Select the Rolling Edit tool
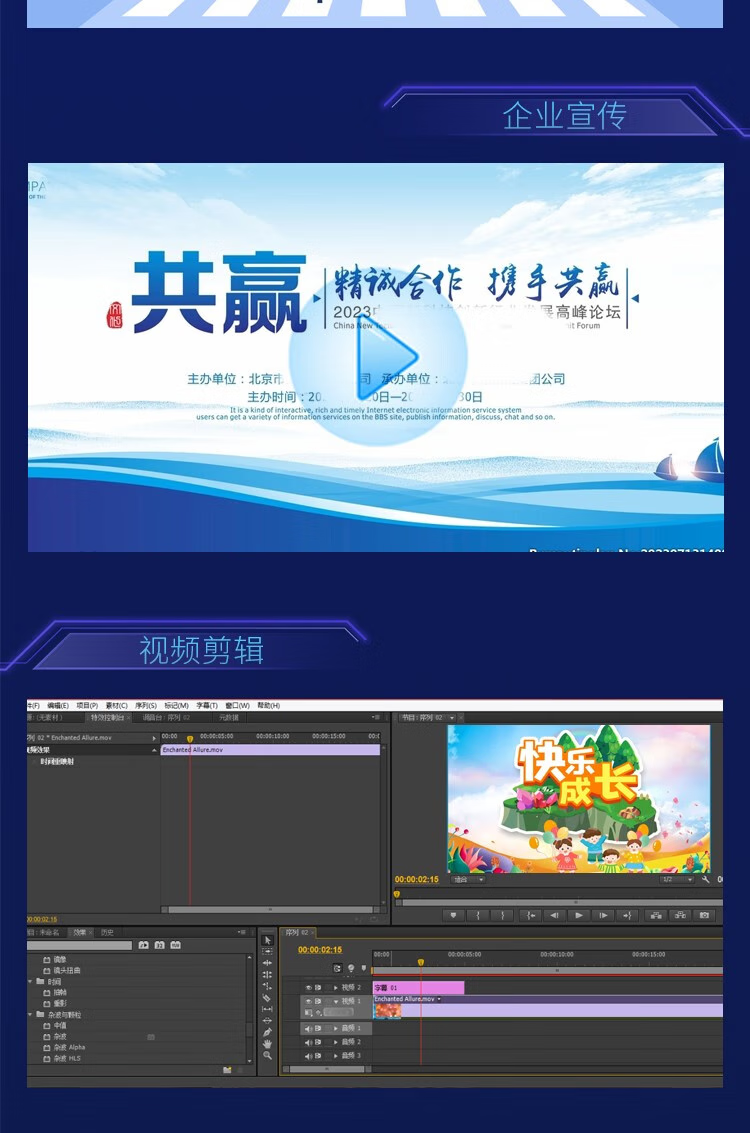The width and height of the screenshot is (750, 1133). click(x=267, y=974)
